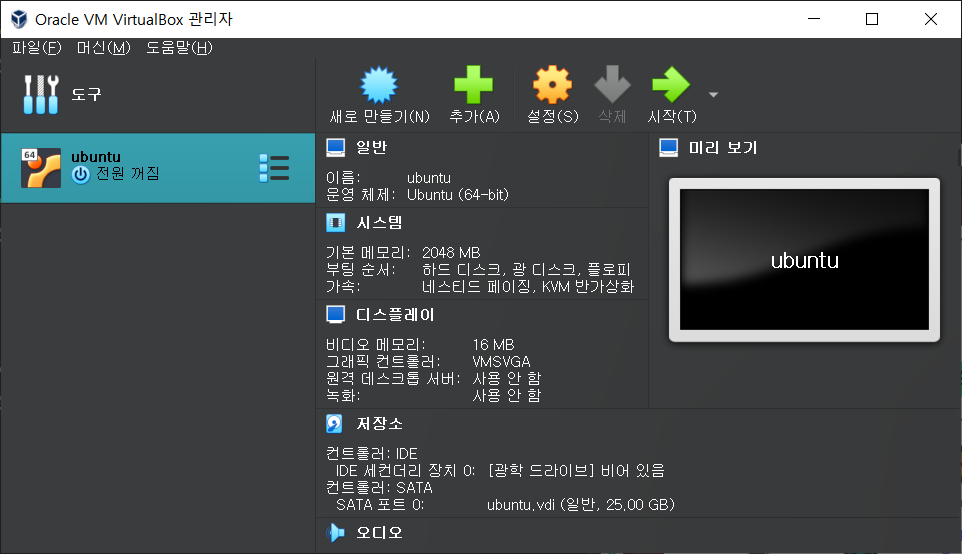Open the 오디오 section header

point(379,533)
